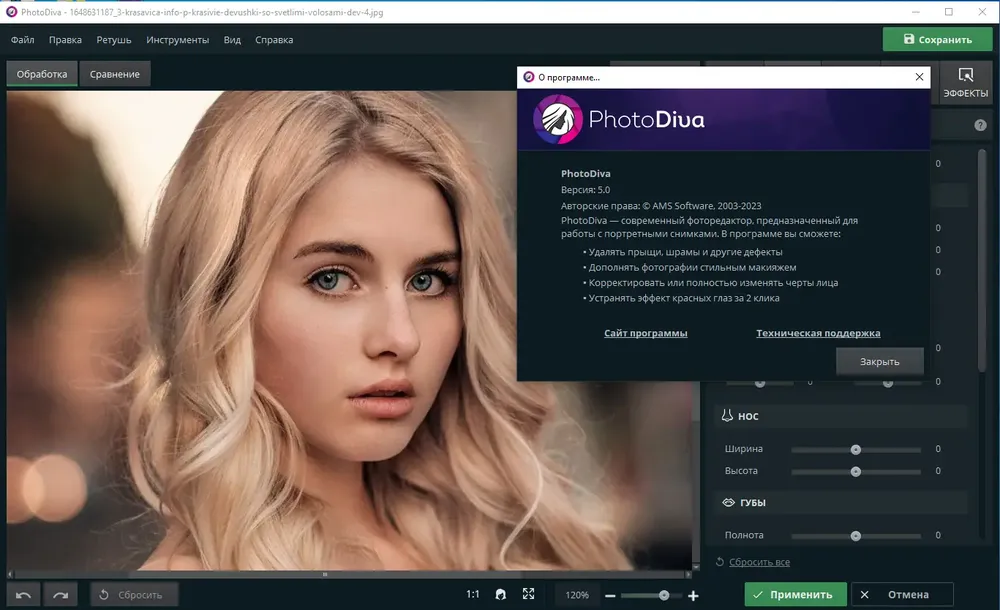Screen dimensions: 1000x610
Task: Open the Правка menu
Action: 65,40
